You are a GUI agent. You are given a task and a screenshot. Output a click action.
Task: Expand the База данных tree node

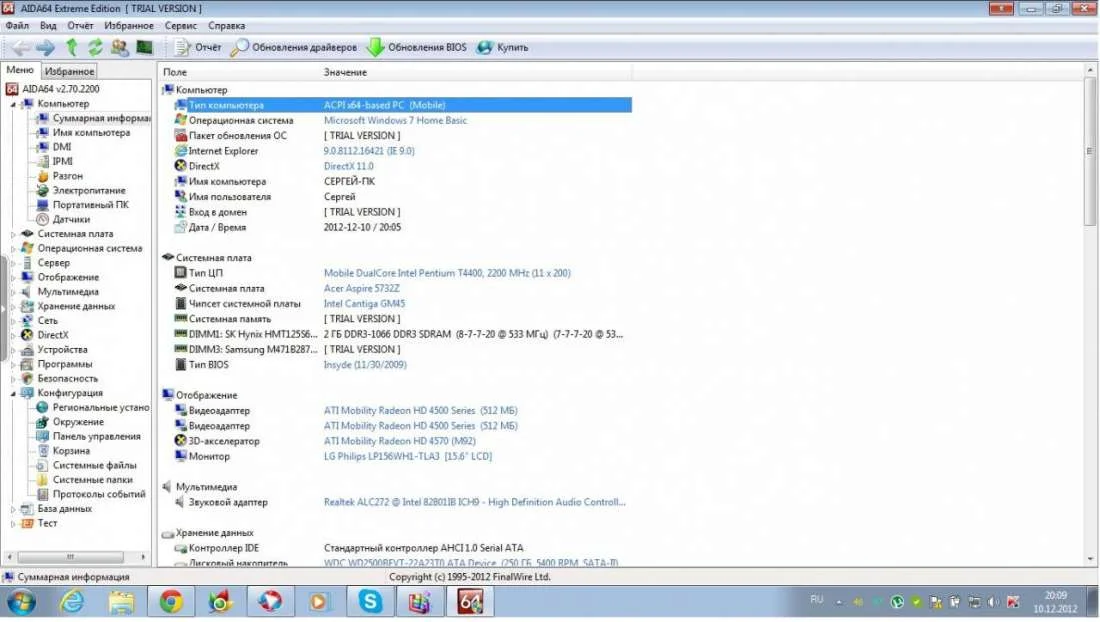tap(13, 509)
